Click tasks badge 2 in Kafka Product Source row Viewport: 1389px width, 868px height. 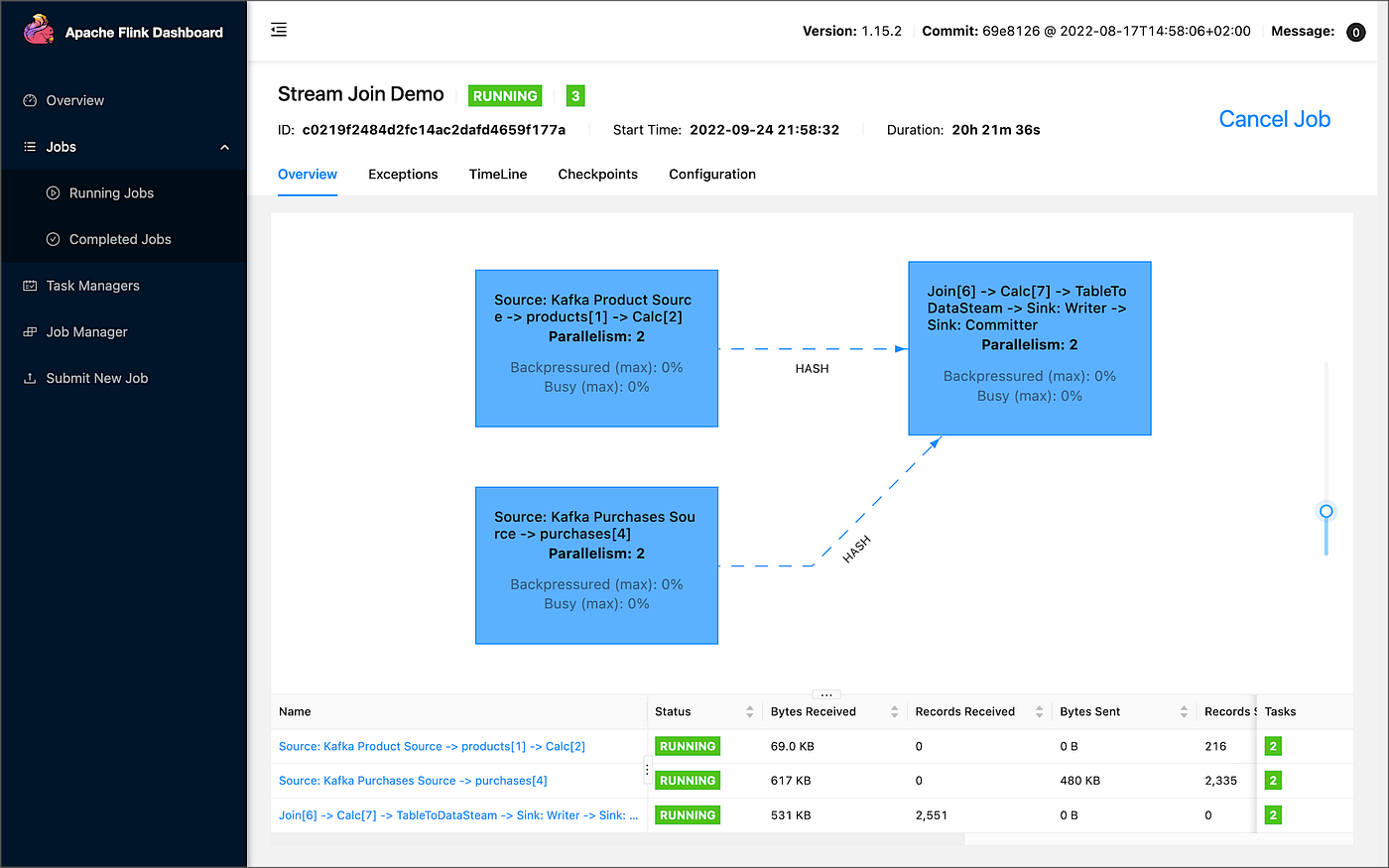pos(1273,746)
